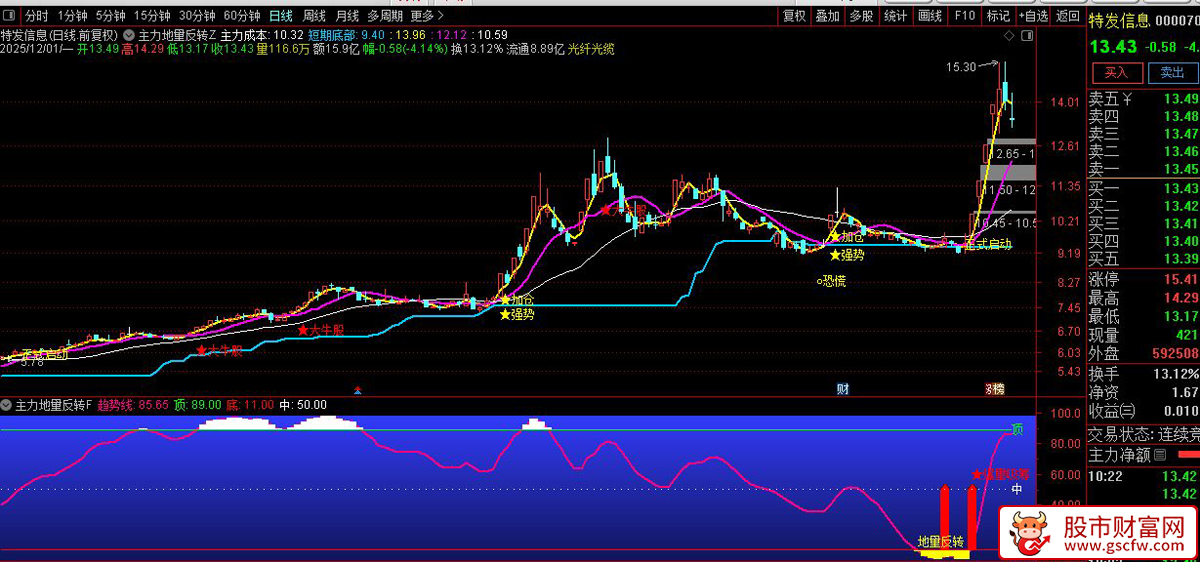Expand the 主力地量反转Z indicator dropdown

130,35
